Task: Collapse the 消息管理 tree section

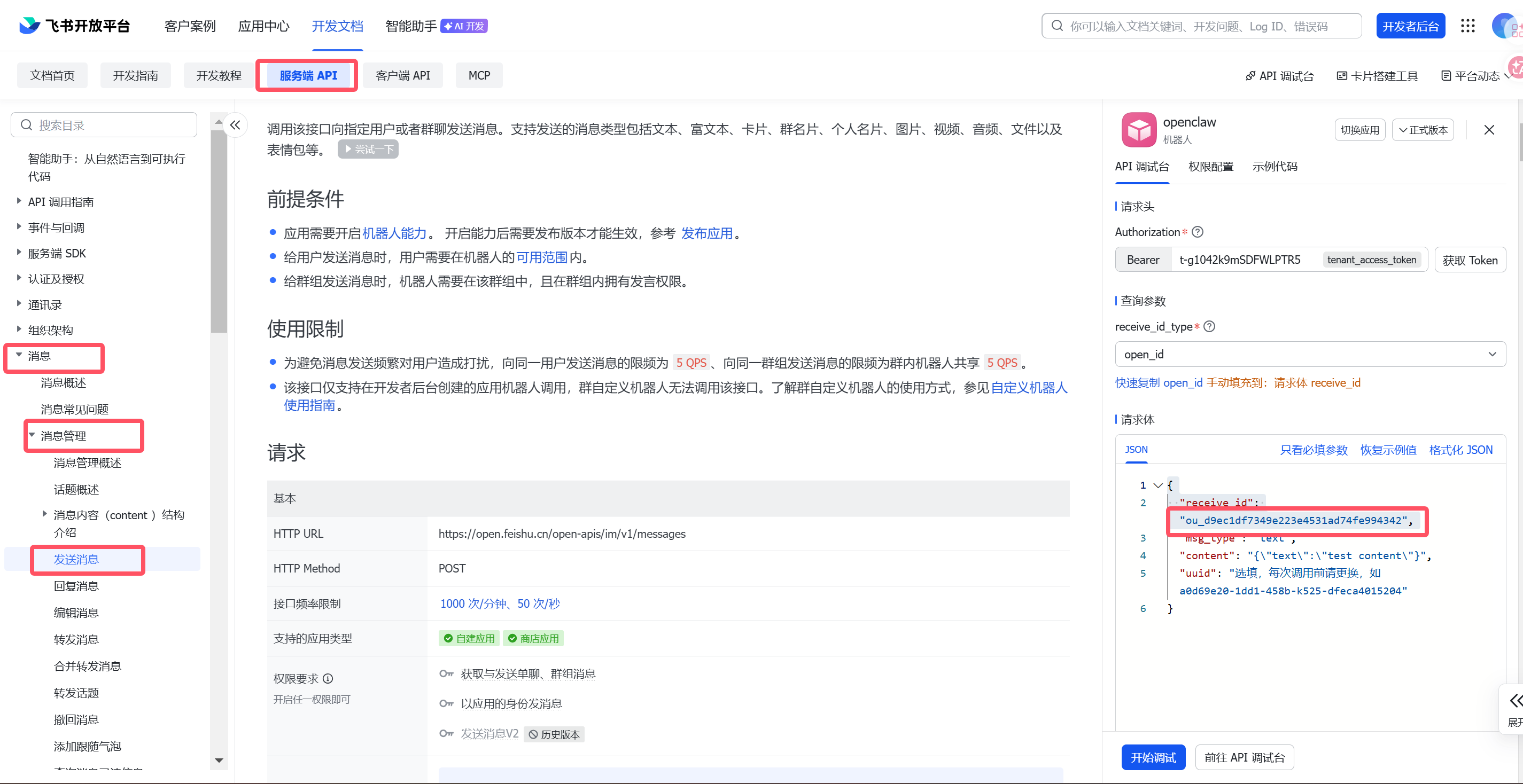Action: 33,435
